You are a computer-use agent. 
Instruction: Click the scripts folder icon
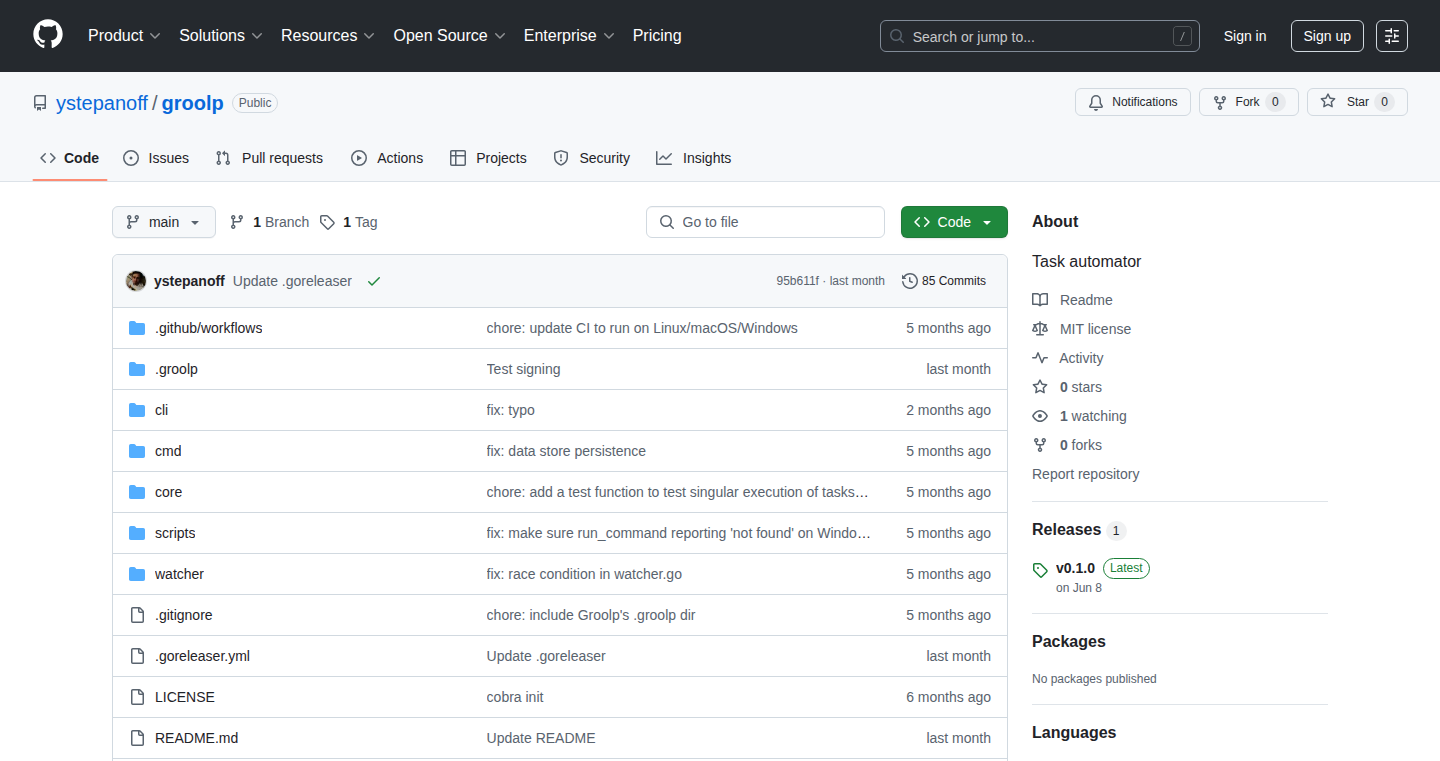tap(137, 533)
